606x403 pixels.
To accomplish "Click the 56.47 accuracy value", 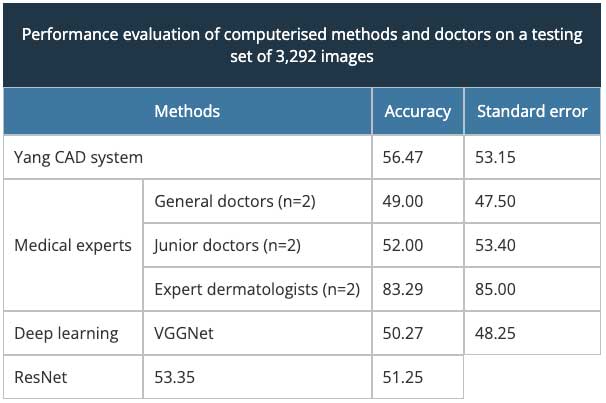I will (x=403, y=157).
